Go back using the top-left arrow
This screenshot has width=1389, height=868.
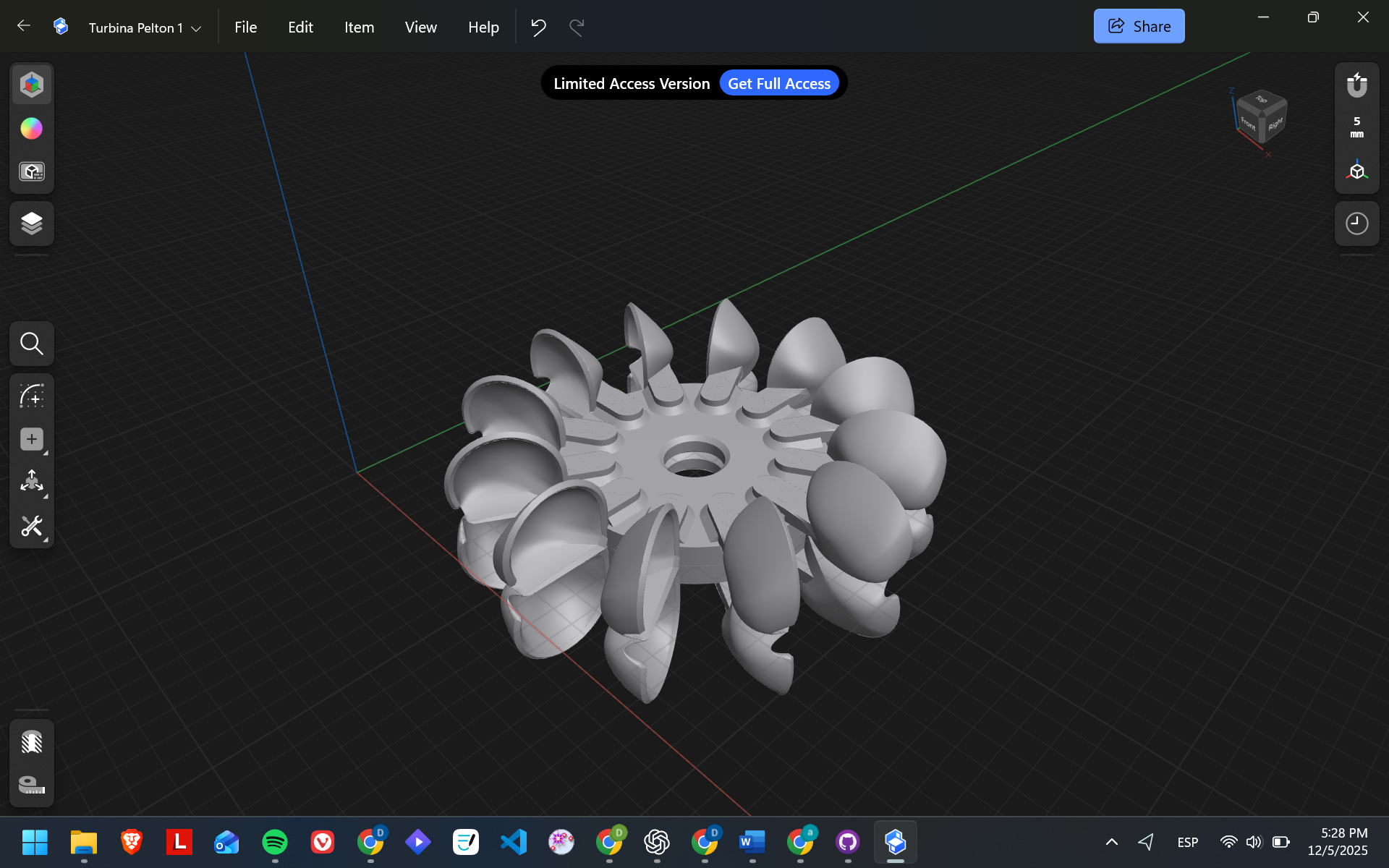[24, 26]
